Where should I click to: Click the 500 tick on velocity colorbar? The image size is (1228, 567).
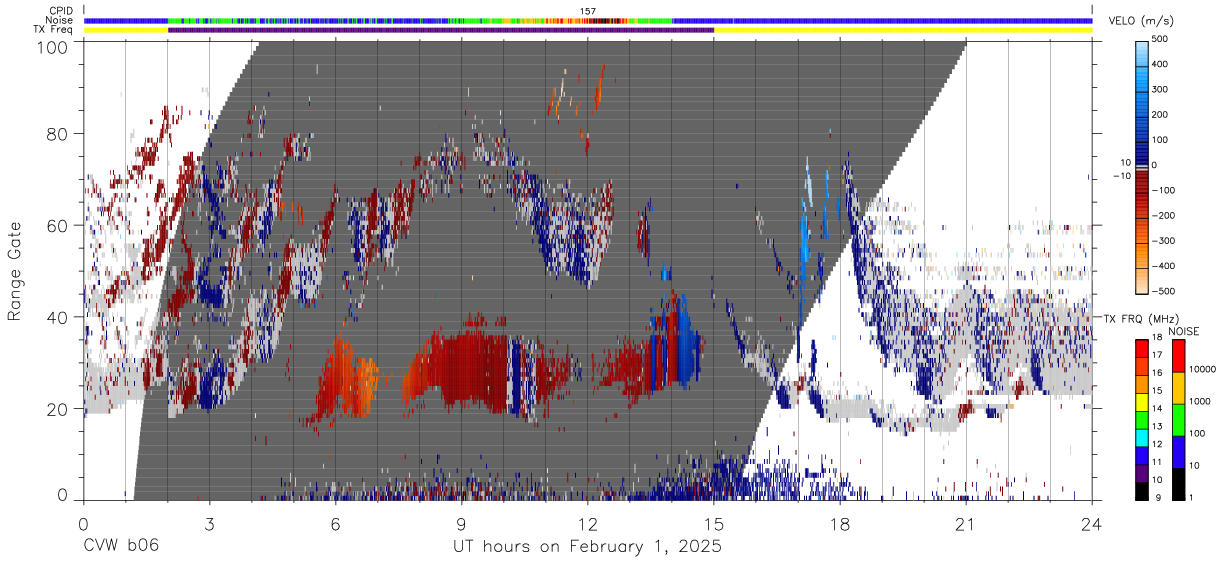coord(1159,39)
